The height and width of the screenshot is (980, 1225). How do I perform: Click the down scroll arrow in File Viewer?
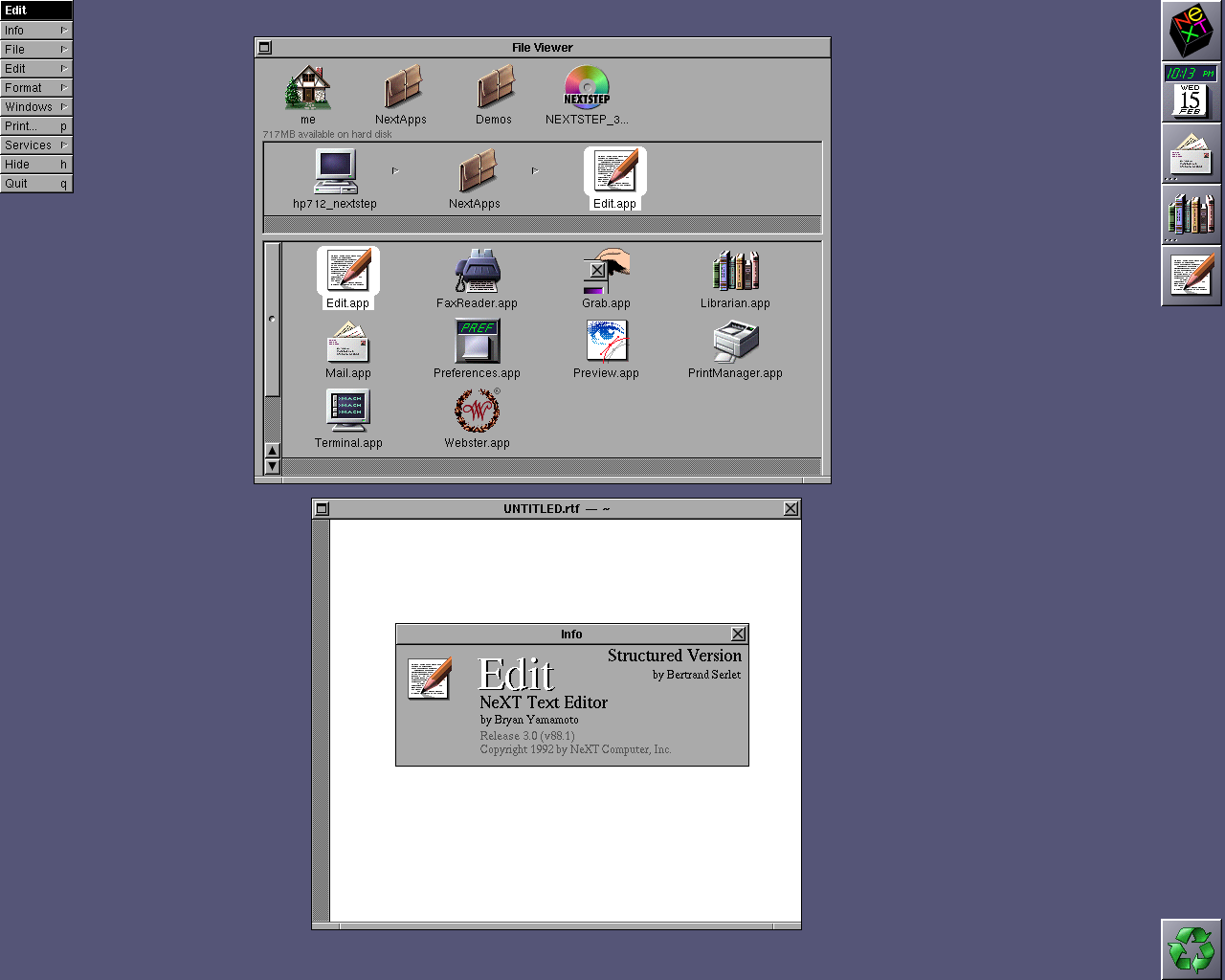click(x=273, y=466)
